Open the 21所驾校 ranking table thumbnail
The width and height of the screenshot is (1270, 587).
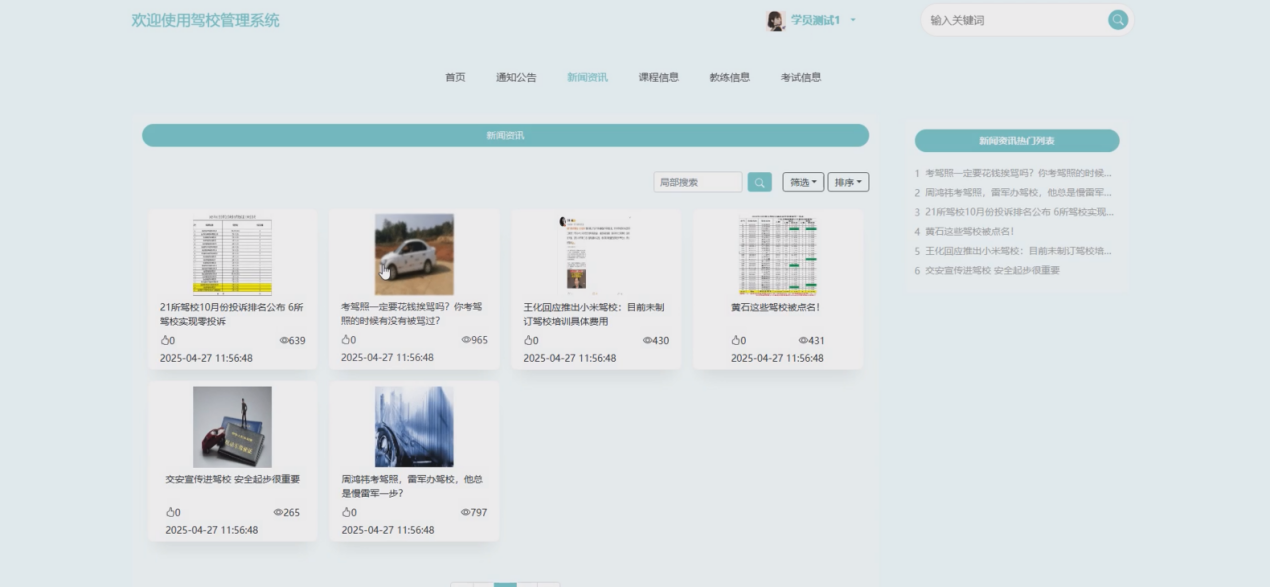pos(233,254)
